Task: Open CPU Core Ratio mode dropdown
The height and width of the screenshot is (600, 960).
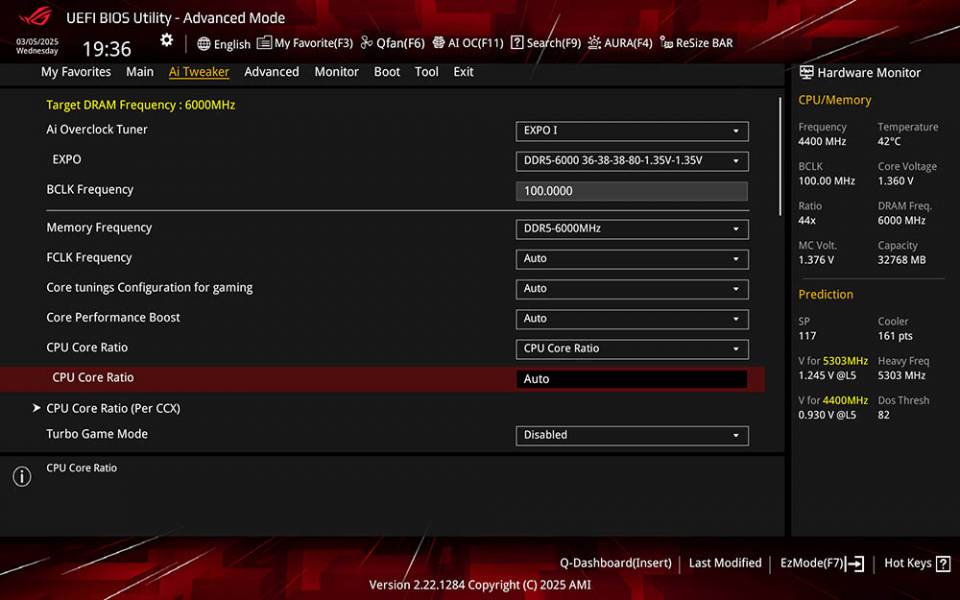Action: pos(632,349)
